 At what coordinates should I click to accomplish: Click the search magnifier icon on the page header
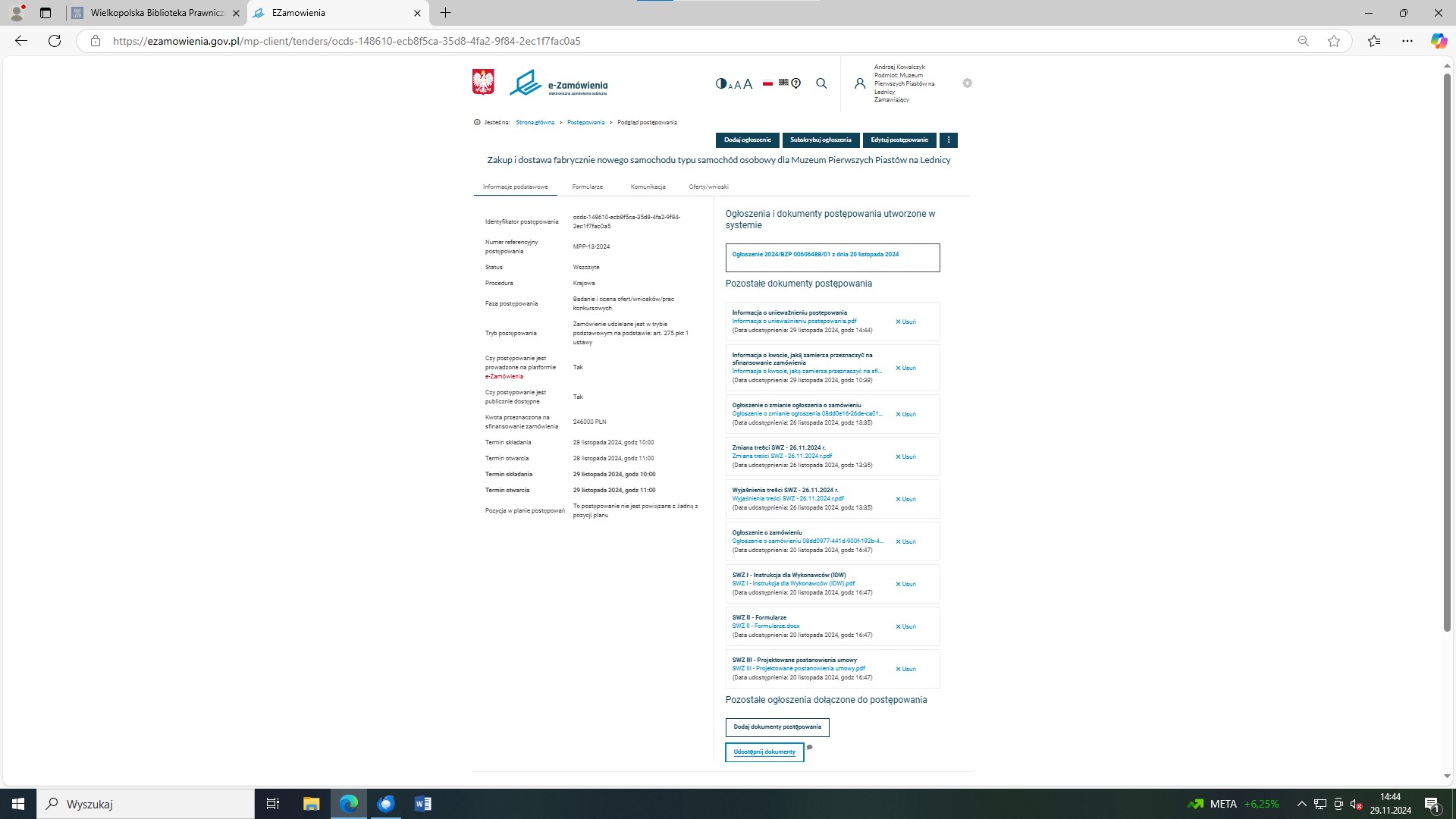[821, 84]
